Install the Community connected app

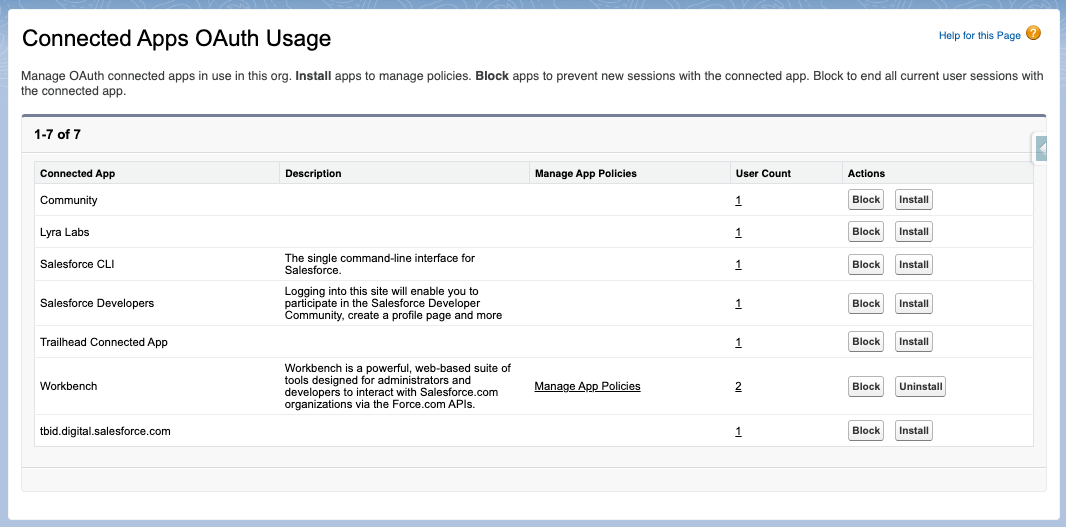point(914,200)
